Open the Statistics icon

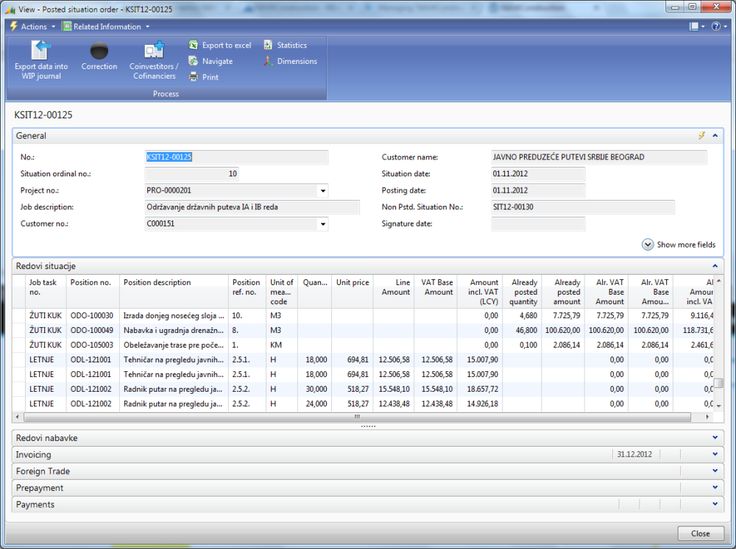point(268,45)
